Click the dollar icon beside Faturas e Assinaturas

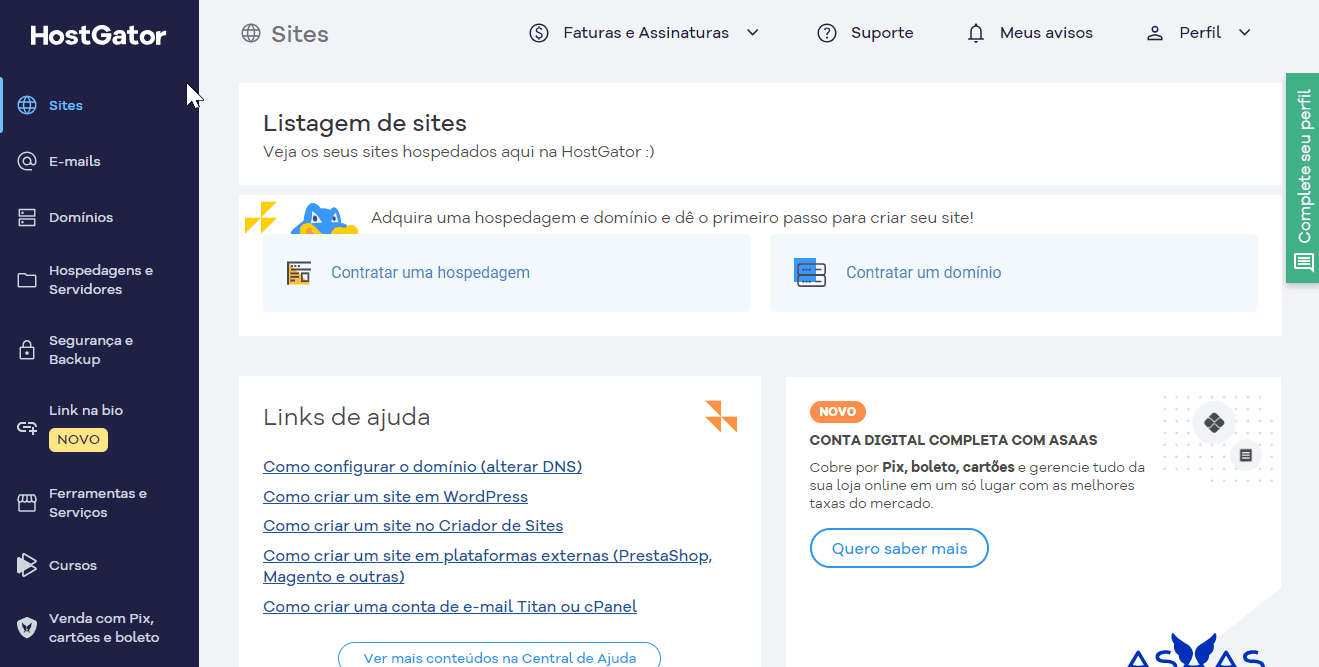(539, 33)
